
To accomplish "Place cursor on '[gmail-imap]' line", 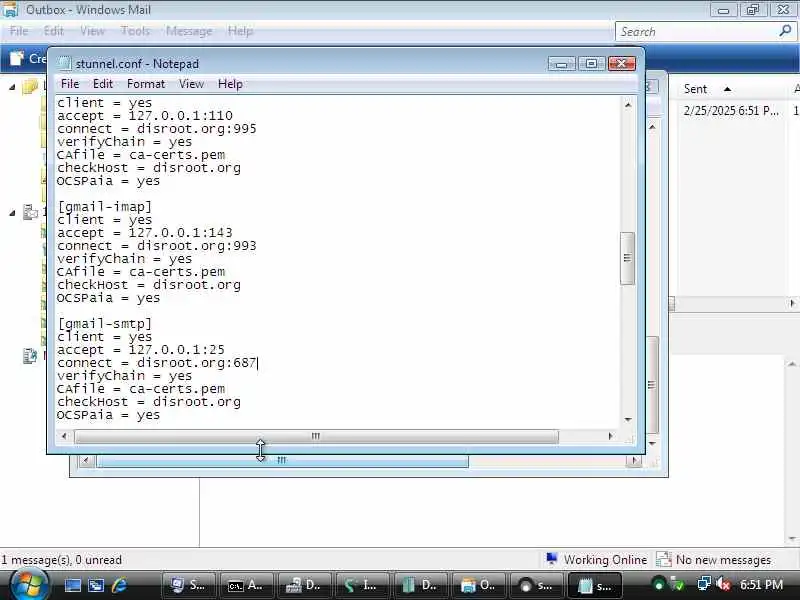I will pyautogui.click(x=105, y=207).
